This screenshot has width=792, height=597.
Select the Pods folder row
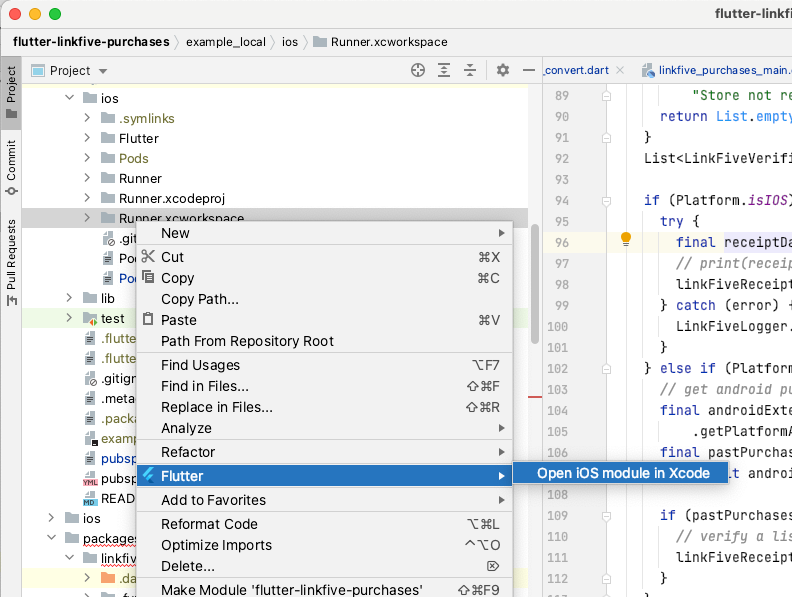point(275,159)
